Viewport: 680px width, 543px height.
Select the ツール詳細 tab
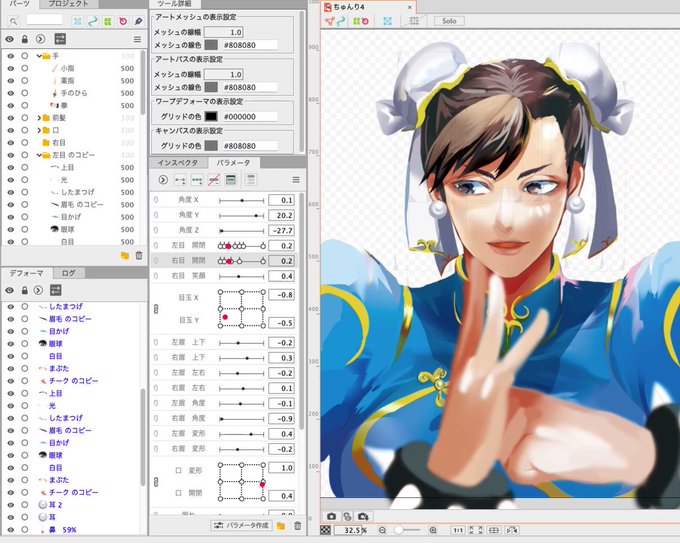tap(175, 3)
